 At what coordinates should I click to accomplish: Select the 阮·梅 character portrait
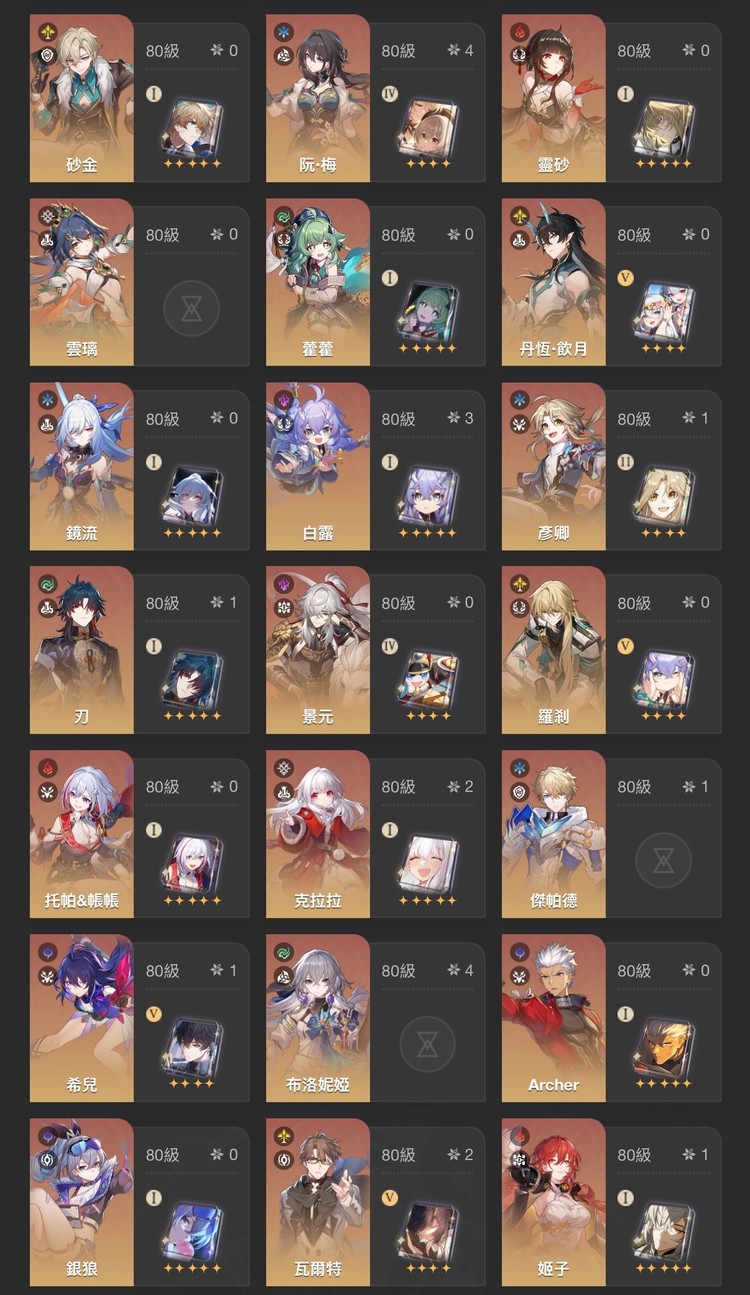click(x=317, y=98)
